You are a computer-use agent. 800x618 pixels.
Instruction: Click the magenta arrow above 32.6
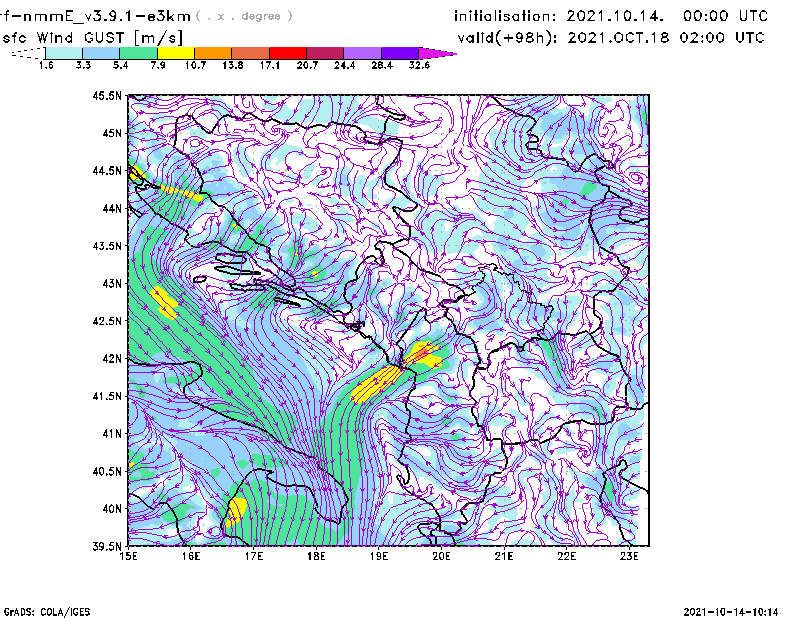(437, 53)
